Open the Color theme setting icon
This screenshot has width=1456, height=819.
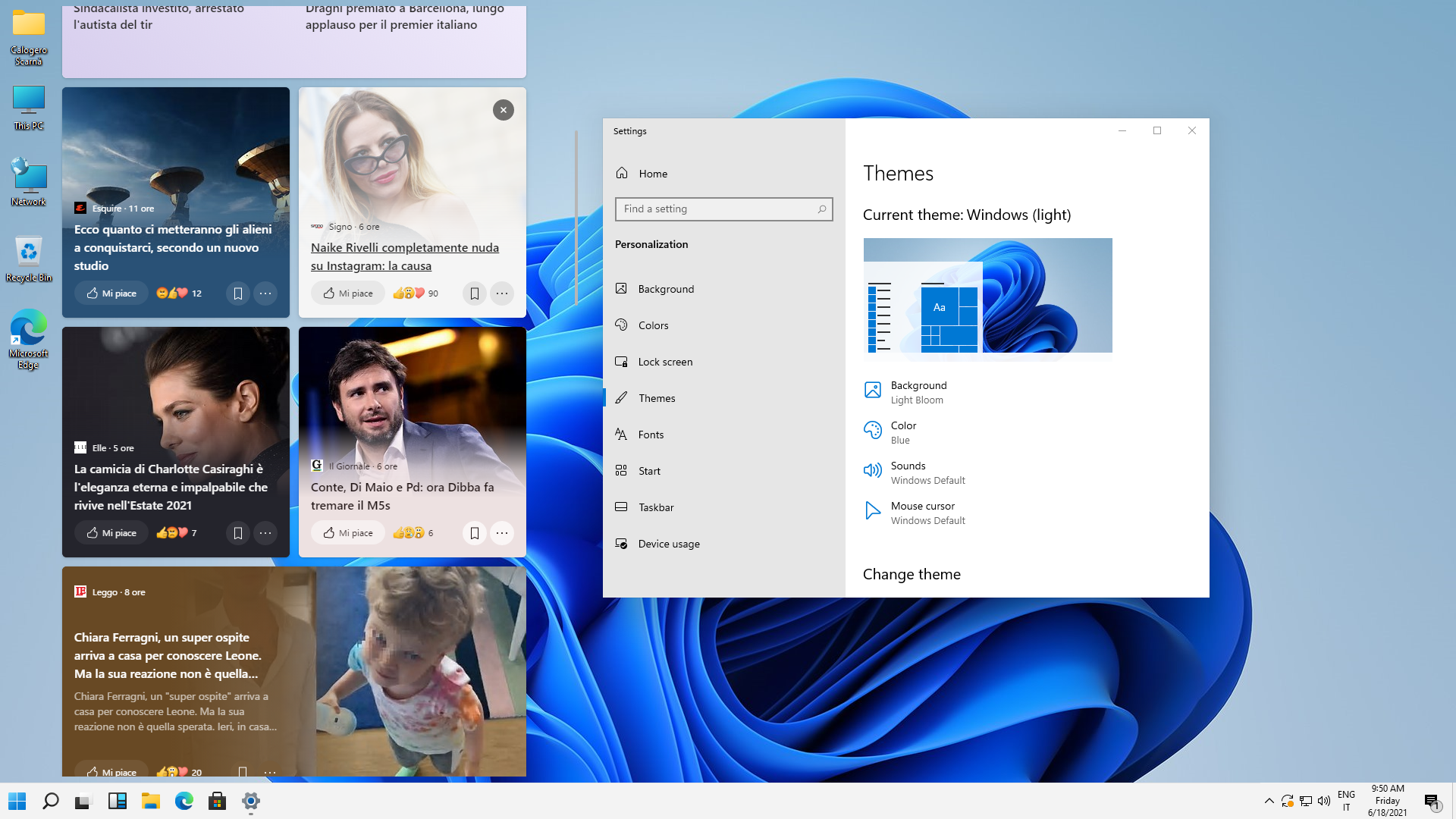point(873,431)
